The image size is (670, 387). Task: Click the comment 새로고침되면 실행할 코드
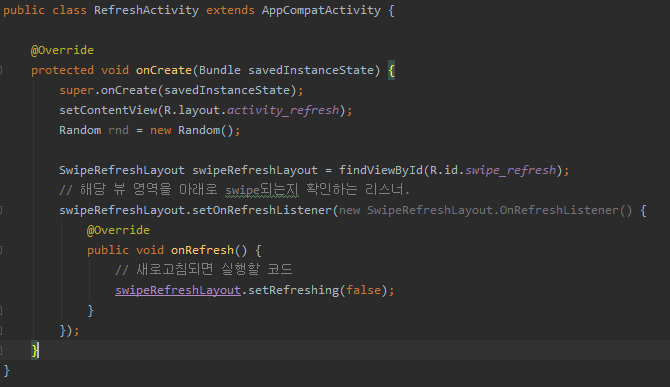pos(204,270)
